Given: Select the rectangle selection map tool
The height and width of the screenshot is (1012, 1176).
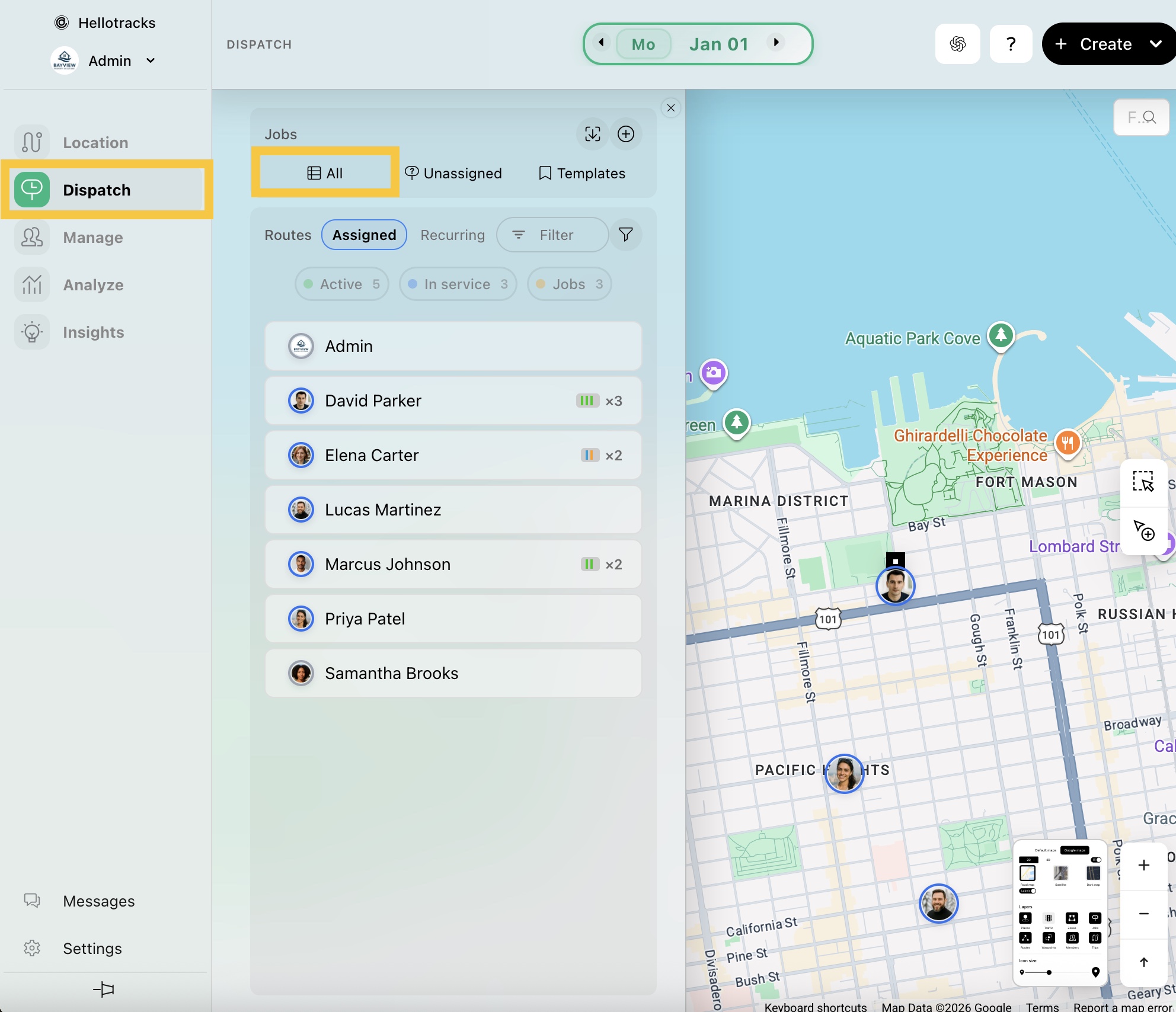Looking at the screenshot, I should click(x=1143, y=482).
